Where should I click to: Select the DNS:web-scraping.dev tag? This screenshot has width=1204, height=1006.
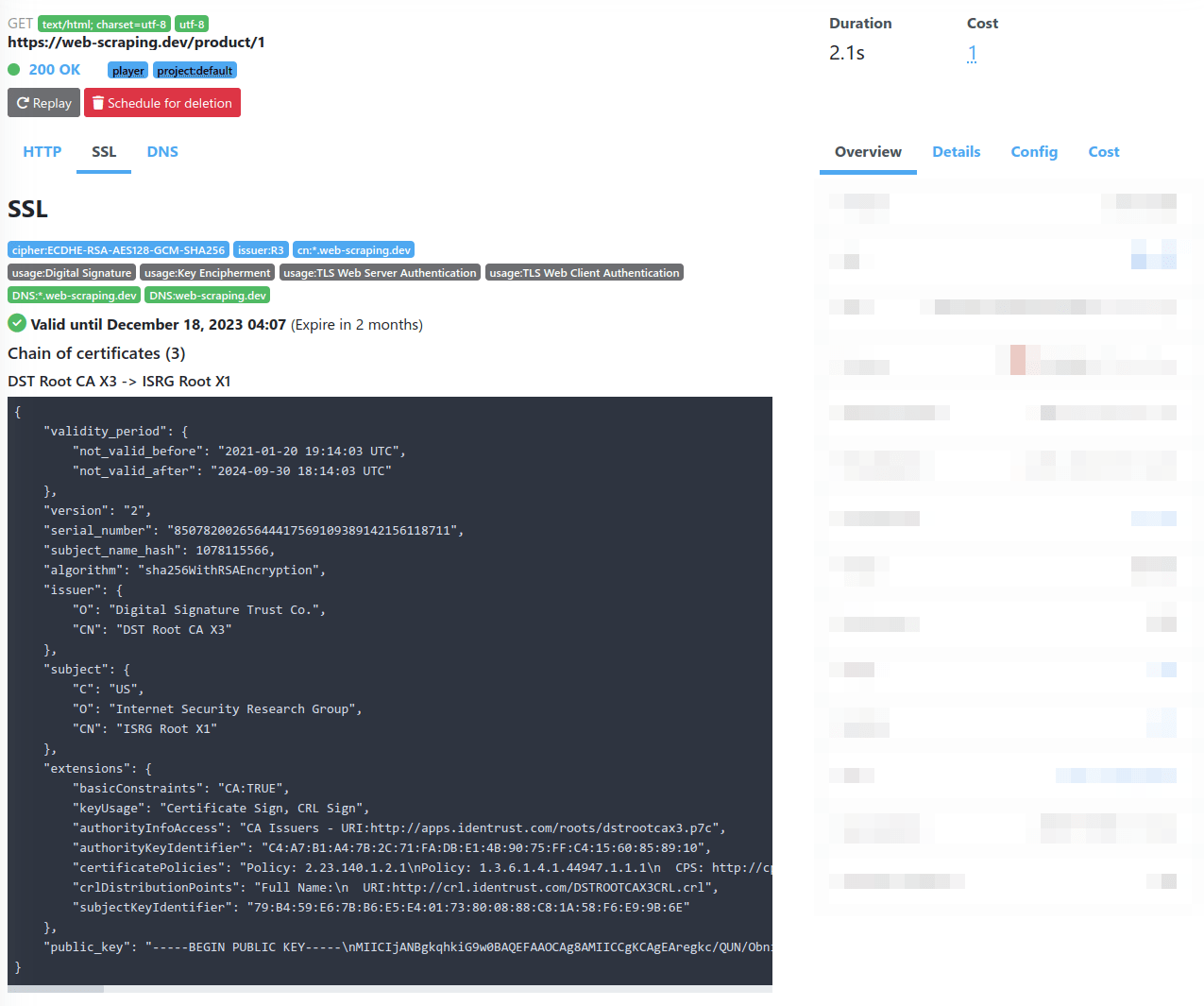coord(208,295)
